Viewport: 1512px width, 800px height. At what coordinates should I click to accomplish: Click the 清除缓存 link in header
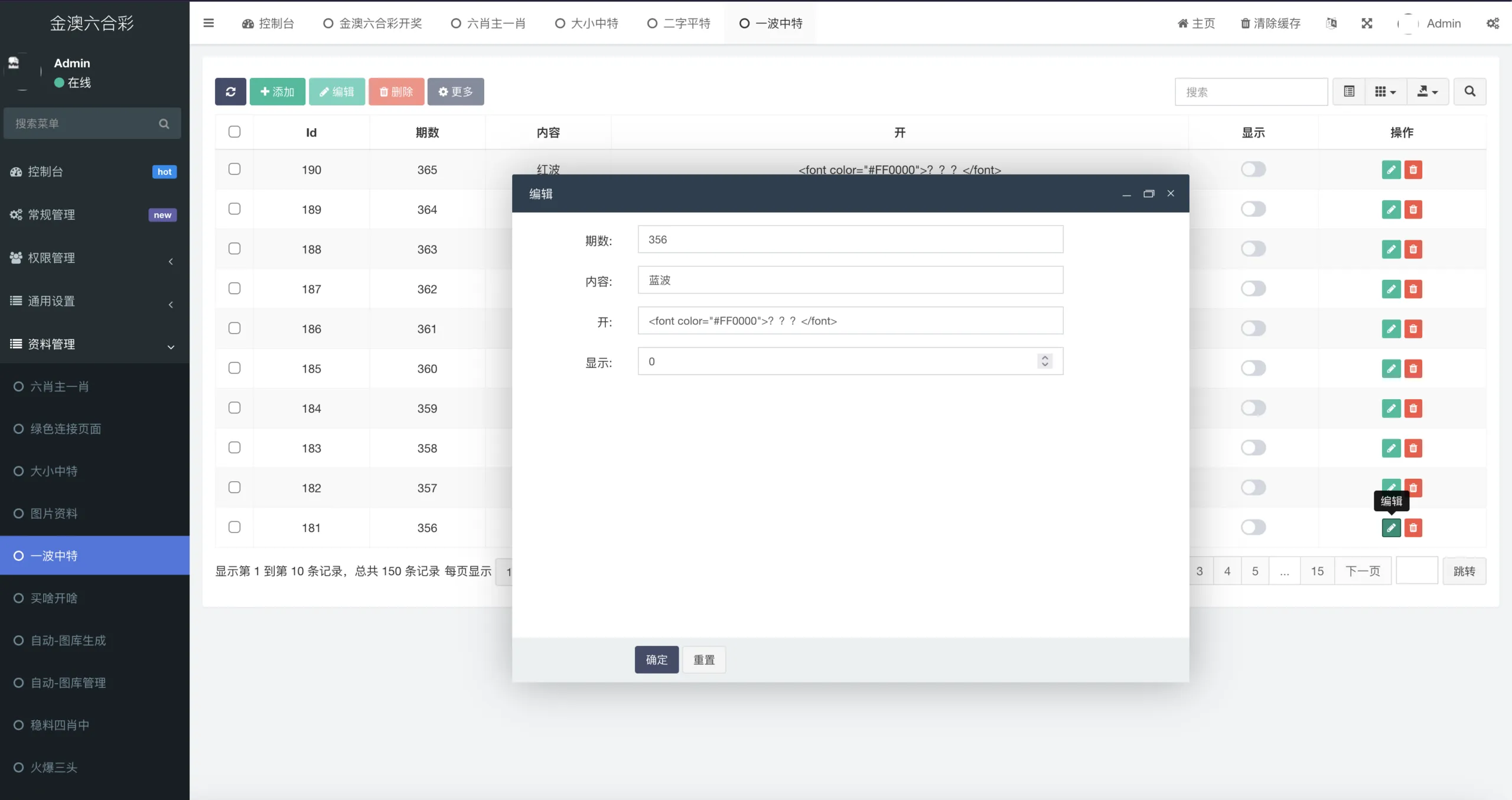pos(1270,24)
